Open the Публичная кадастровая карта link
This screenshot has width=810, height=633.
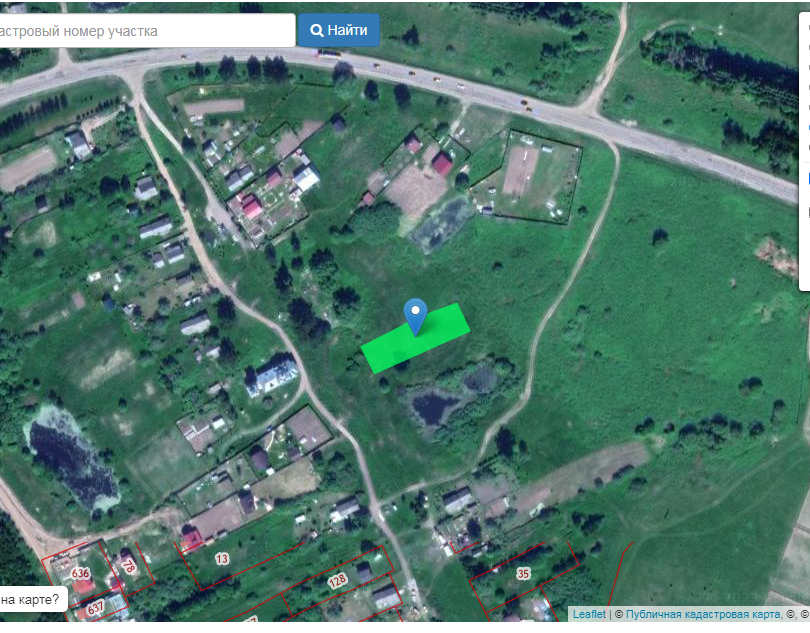(703, 614)
